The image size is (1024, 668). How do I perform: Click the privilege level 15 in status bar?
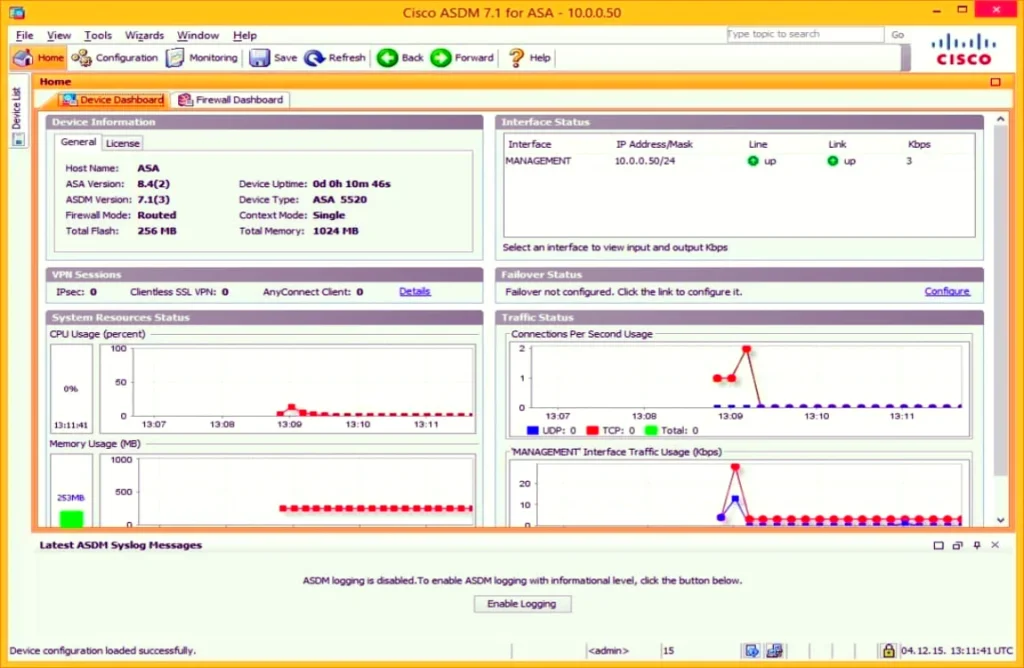[x=668, y=650]
